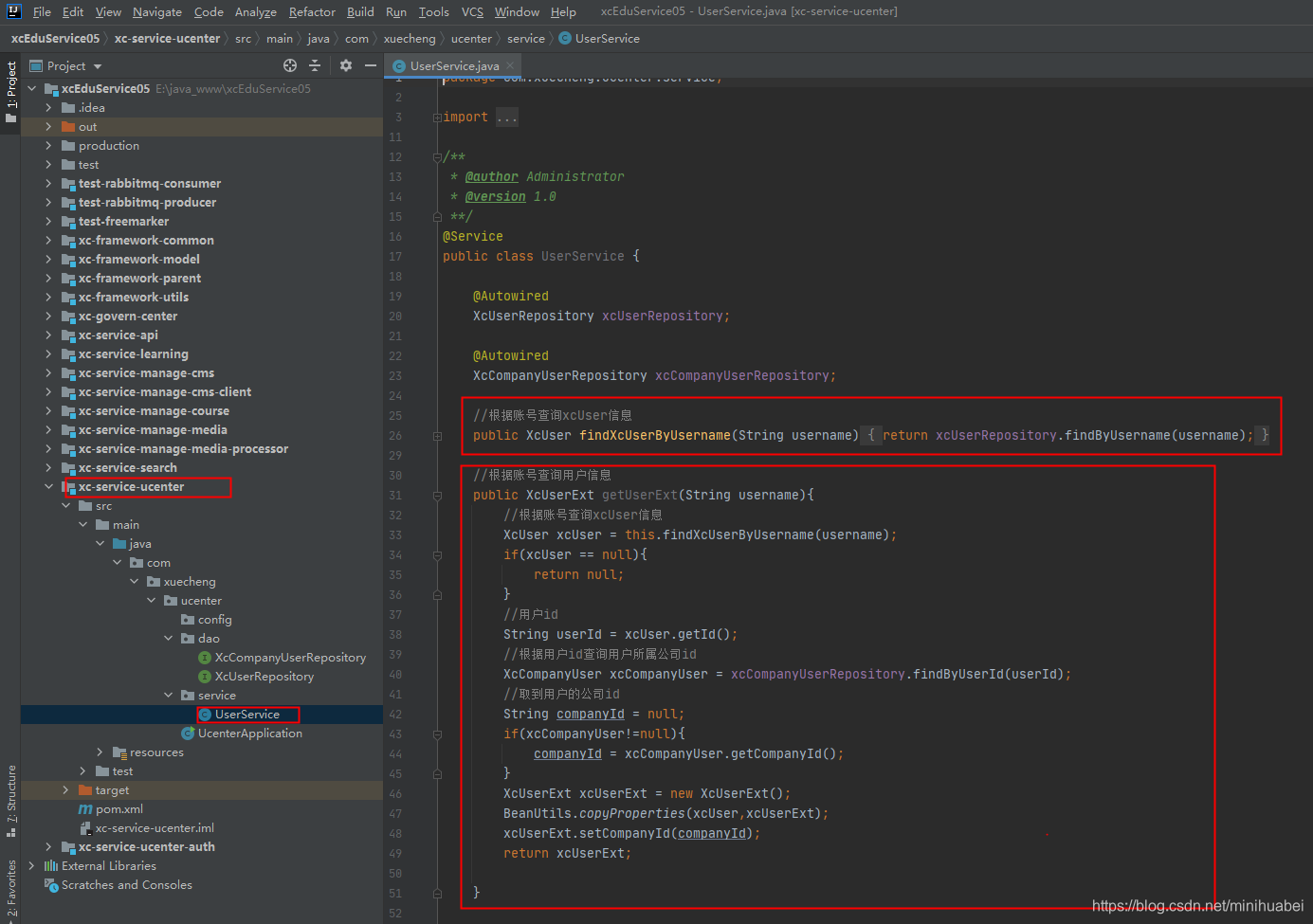
Task: Open the Build menu
Action: pos(360,11)
